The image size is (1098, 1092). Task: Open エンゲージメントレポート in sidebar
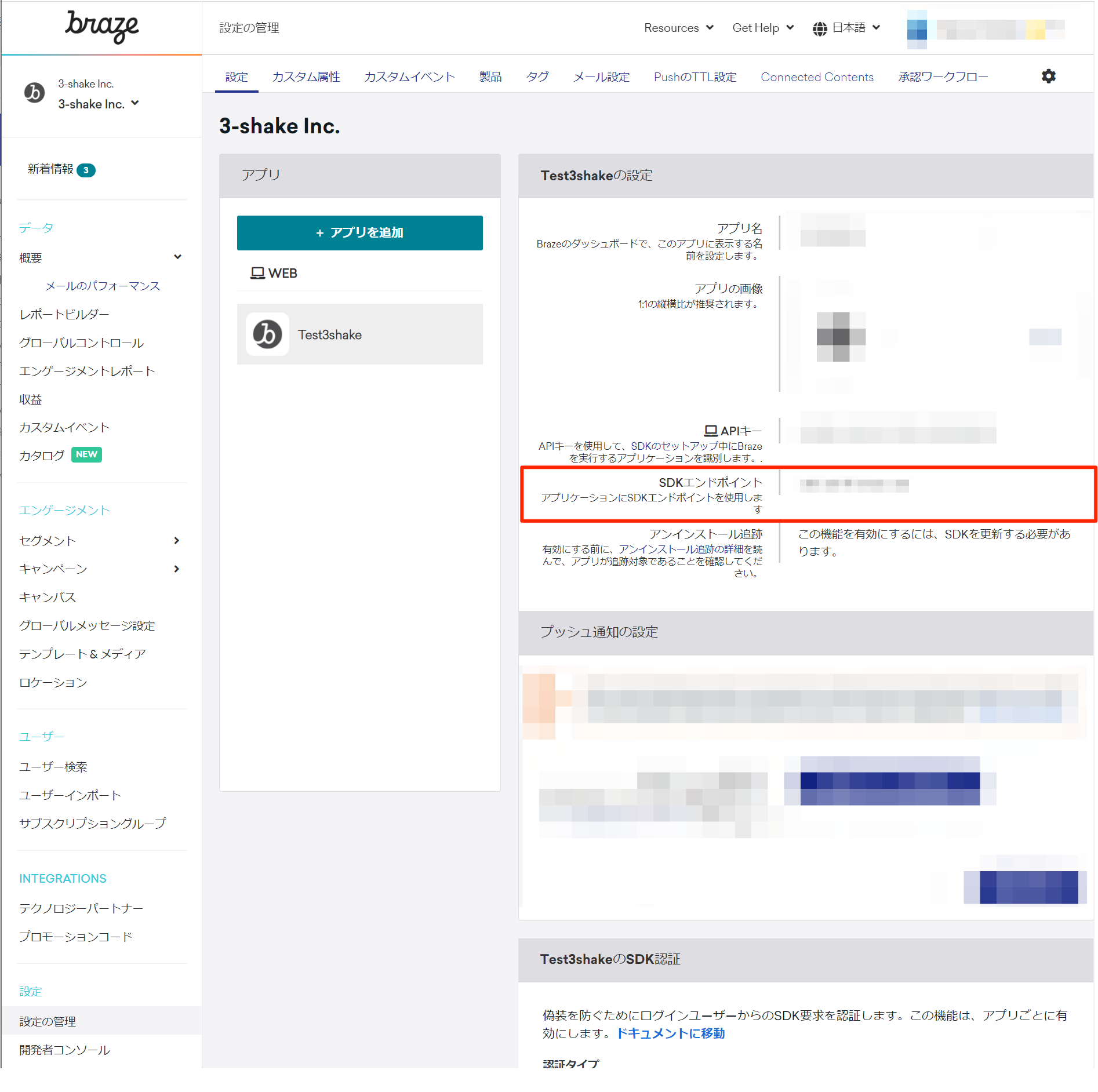[x=87, y=371]
